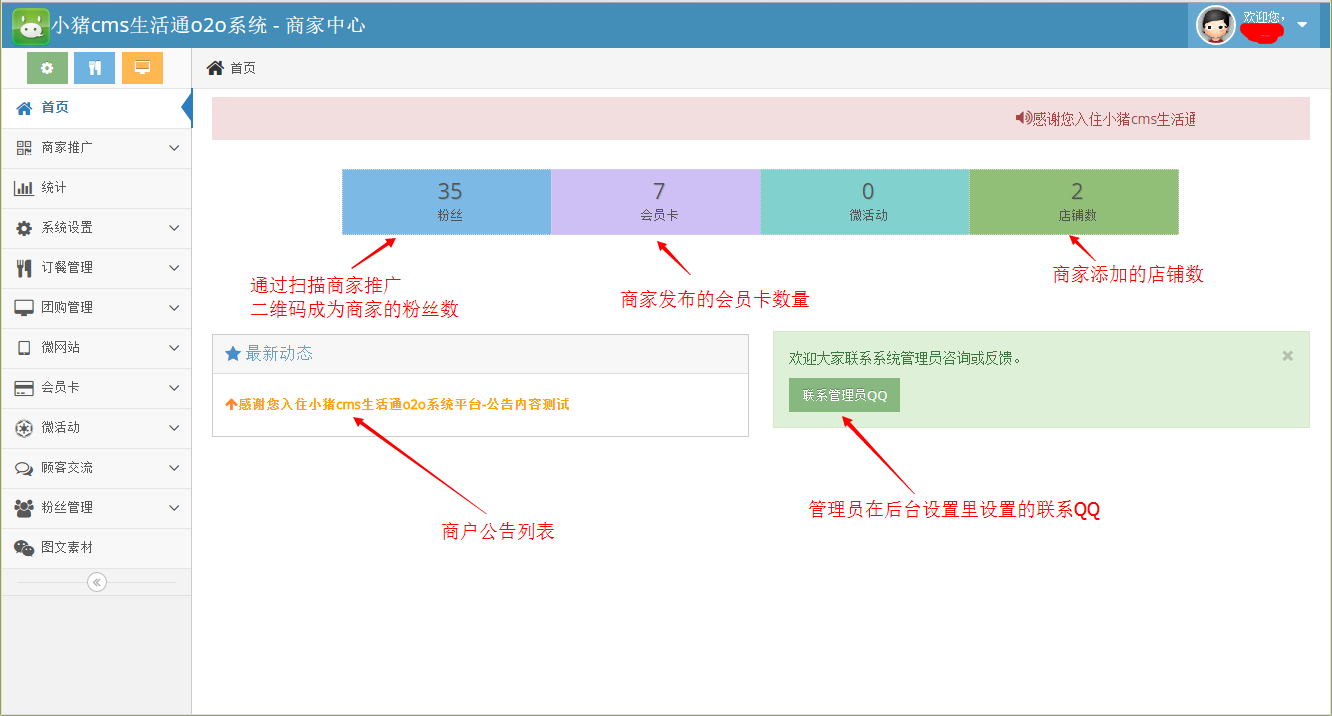
Task: Expand the 会员卡 sidebar menu
Action: click(x=95, y=388)
